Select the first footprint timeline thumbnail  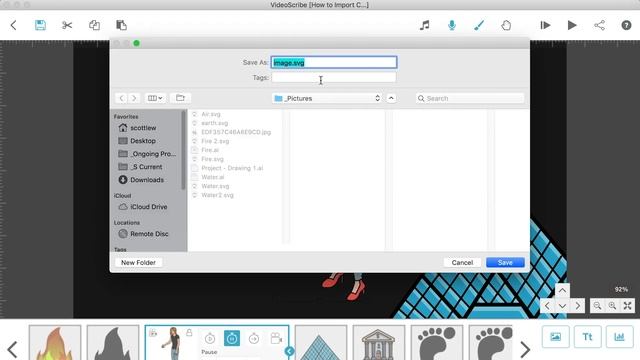click(437, 343)
